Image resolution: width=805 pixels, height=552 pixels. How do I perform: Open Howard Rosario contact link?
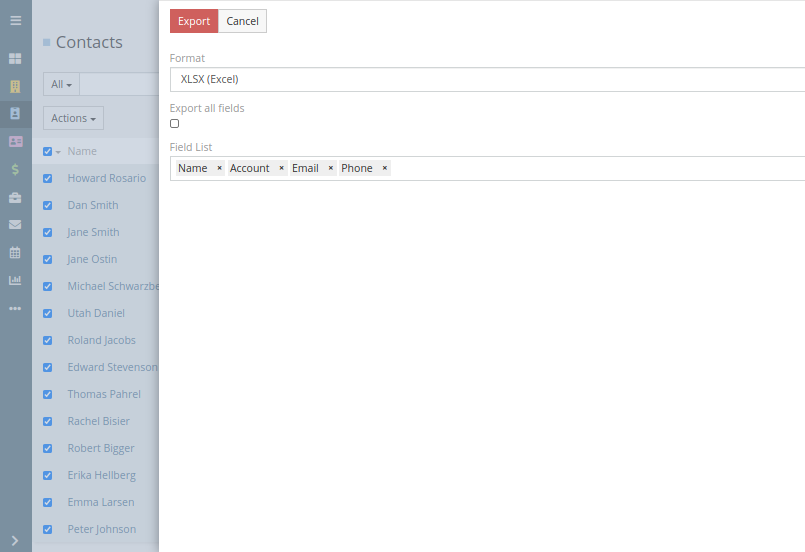tap(107, 178)
